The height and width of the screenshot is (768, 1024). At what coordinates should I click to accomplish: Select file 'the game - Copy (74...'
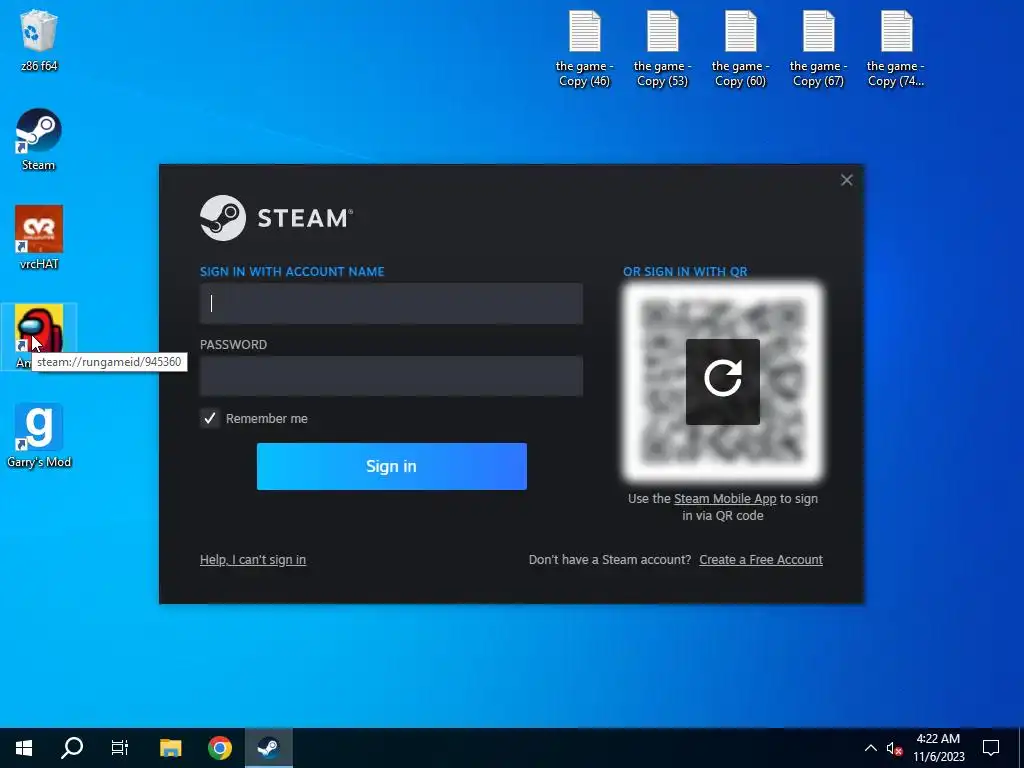click(895, 49)
